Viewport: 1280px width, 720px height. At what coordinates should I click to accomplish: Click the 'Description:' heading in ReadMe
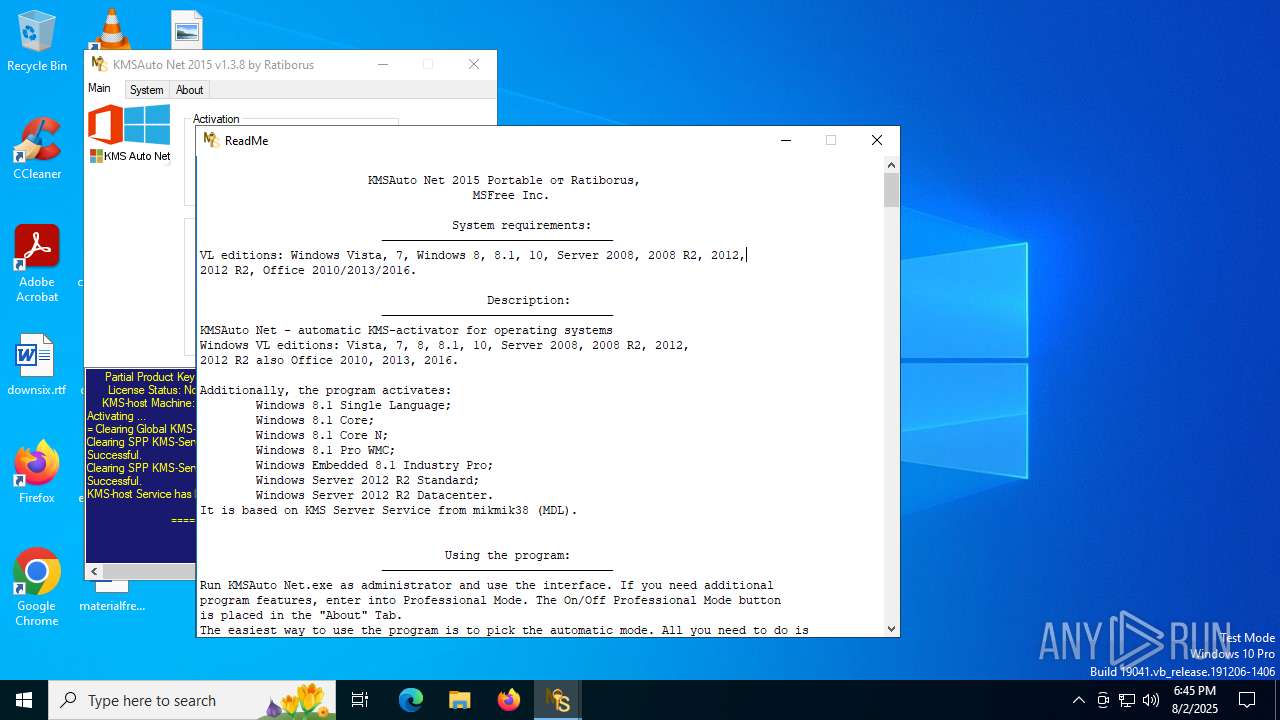click(x=528, y=300)
